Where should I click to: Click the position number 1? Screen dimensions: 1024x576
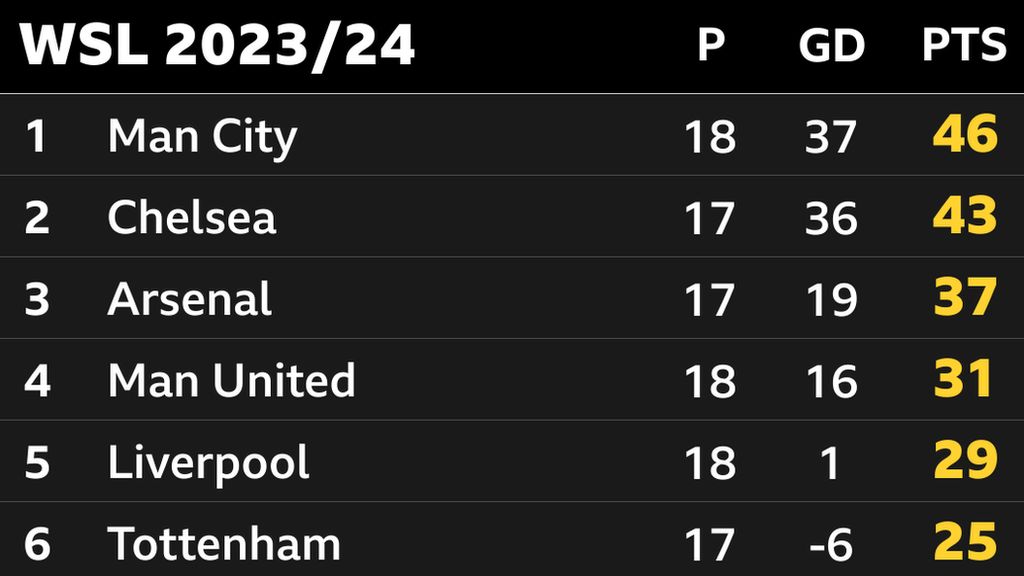tap(37, 137)
